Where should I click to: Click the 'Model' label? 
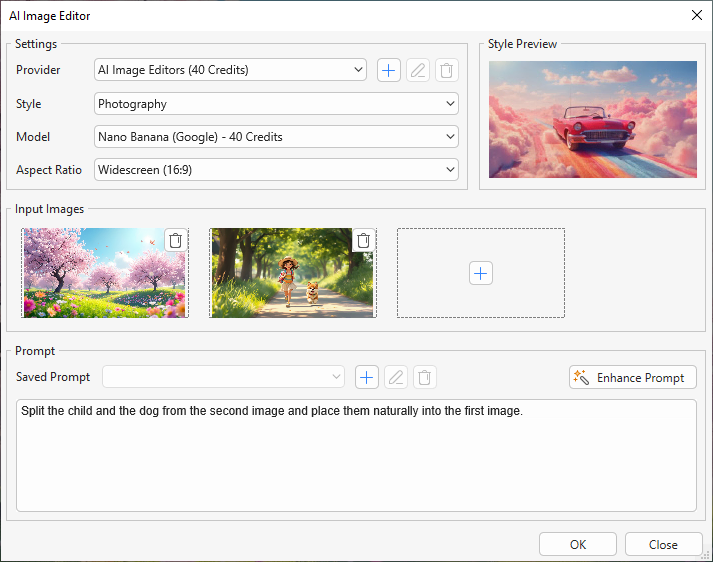pos(33,137)
